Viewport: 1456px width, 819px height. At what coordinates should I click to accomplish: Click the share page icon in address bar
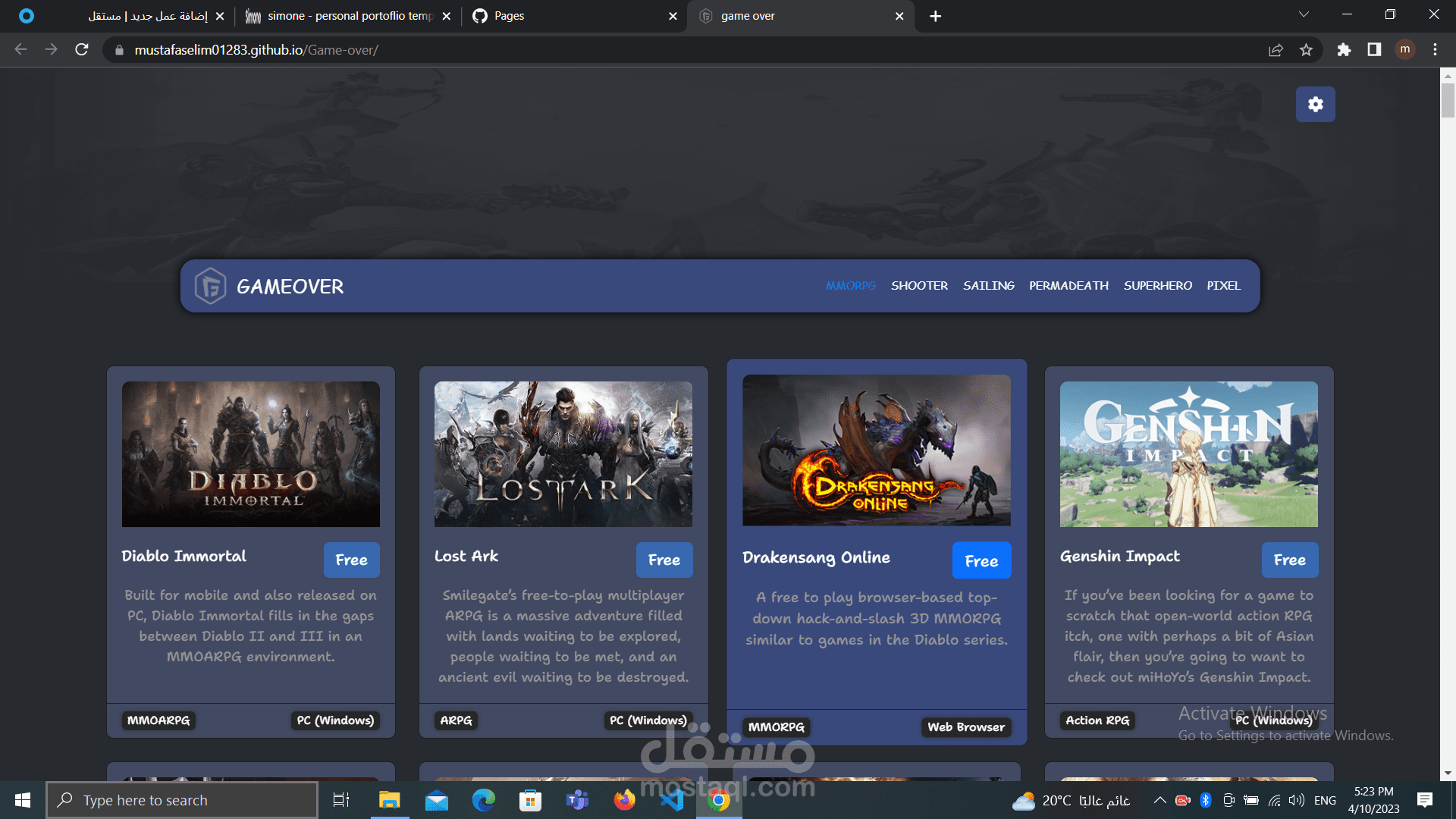pos(1276,50)
